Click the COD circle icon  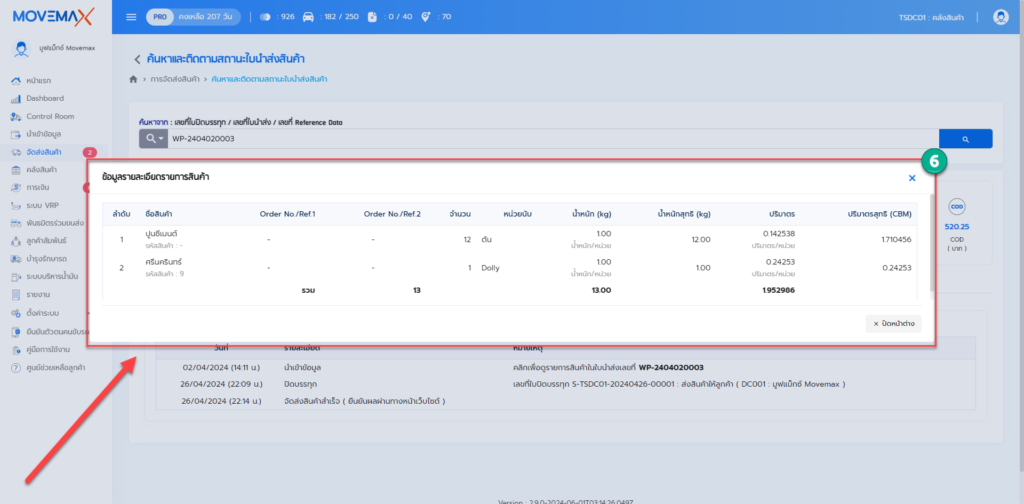(x=955, y=204)
